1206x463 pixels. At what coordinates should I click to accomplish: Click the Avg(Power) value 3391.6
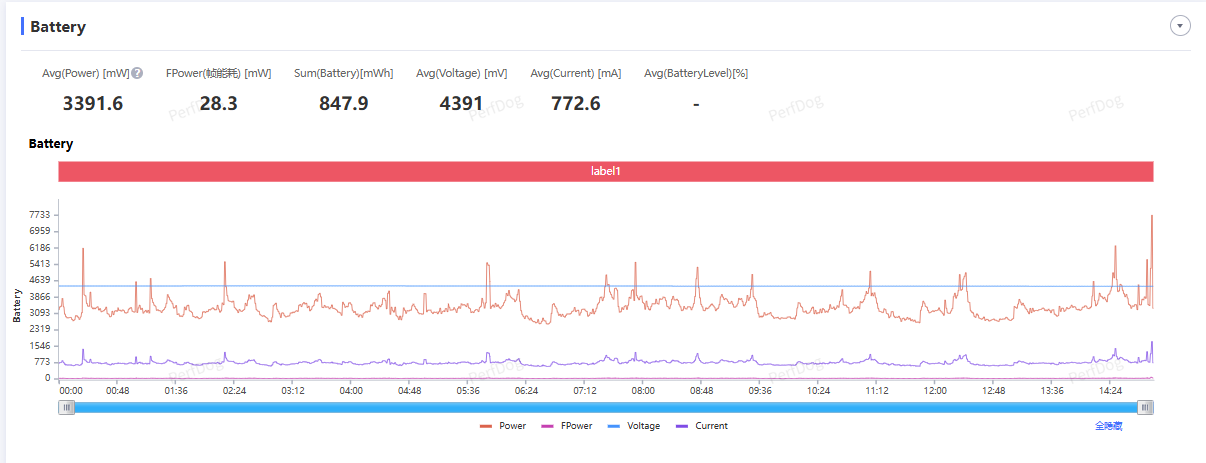click(x=92, y=103)
